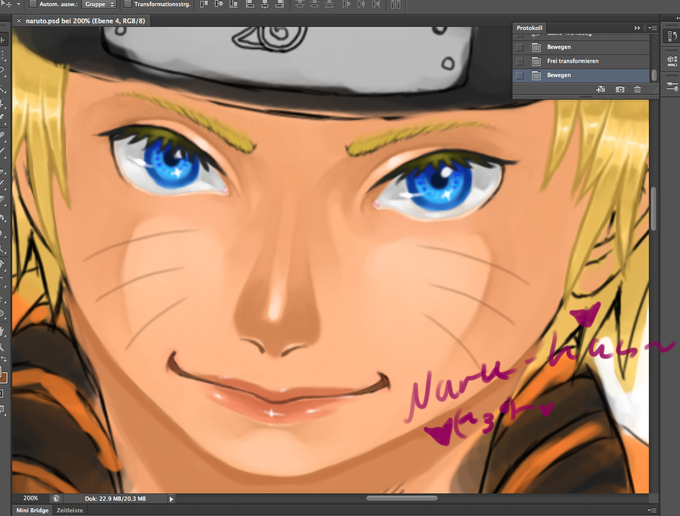The height and width of the screenshot is (516, 680).
Task: Enable the Transformationsstrg. checkbox
Action: [x=127, y=4]
